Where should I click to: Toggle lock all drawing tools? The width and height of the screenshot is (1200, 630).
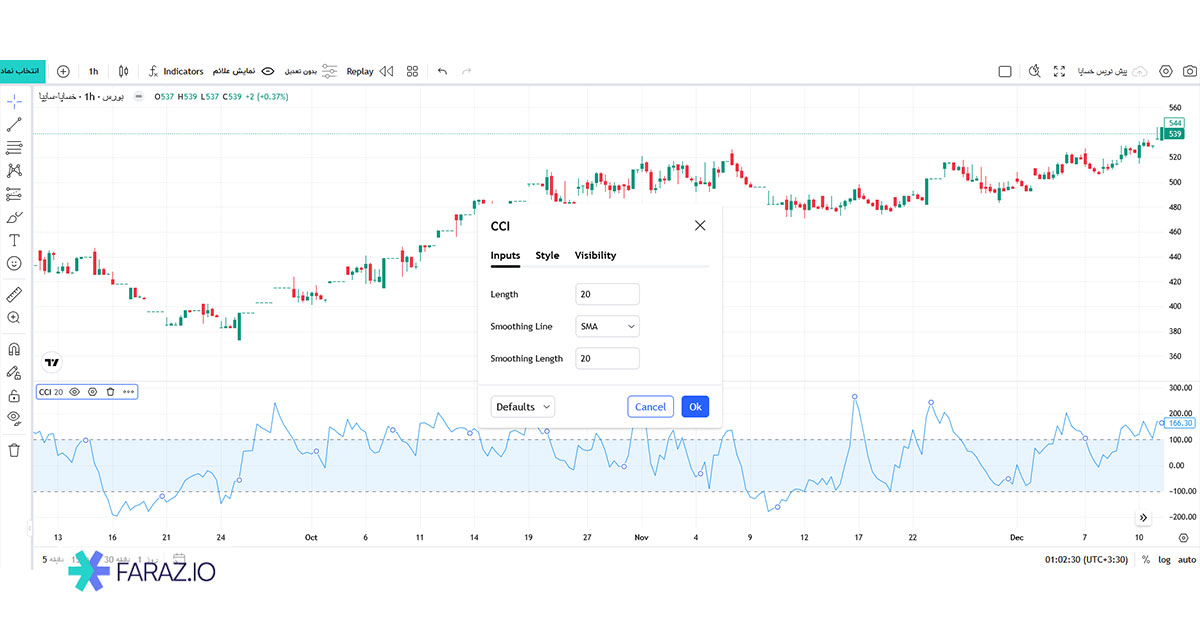coord(14,395)
